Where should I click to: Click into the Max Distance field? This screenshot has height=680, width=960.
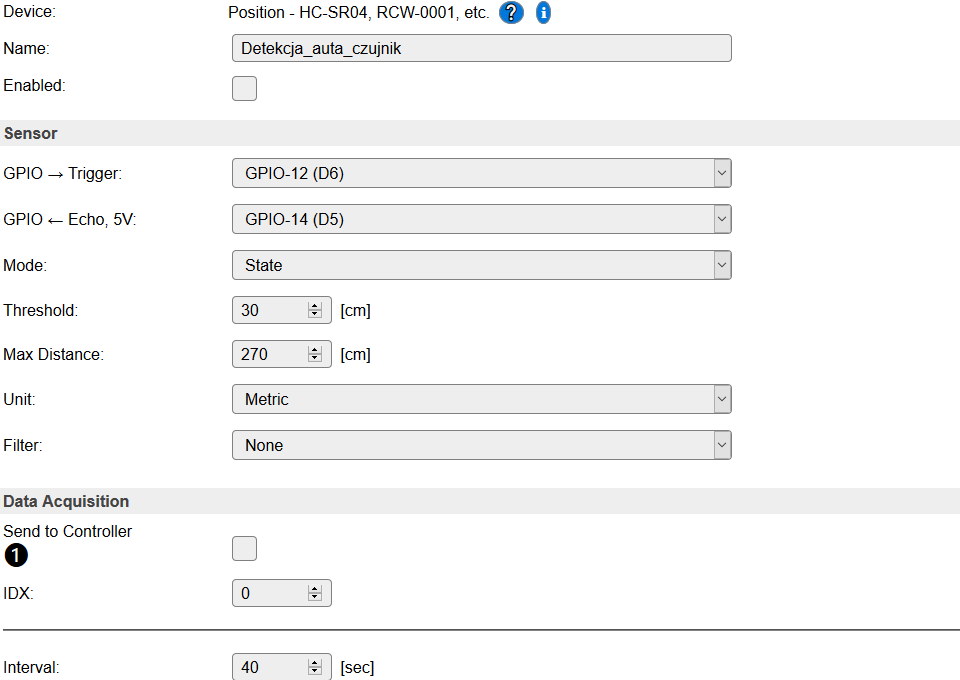tap(268, 354)
